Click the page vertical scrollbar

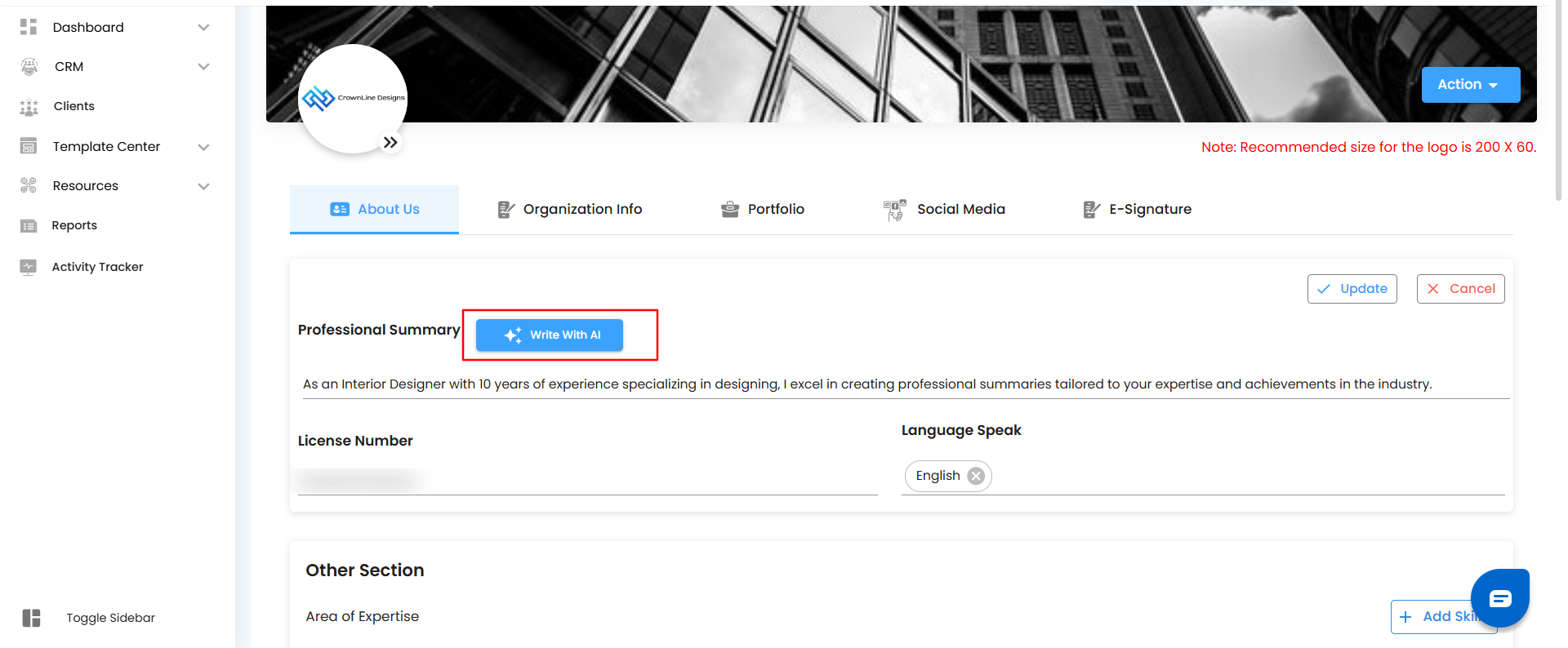click(1558, 100)
